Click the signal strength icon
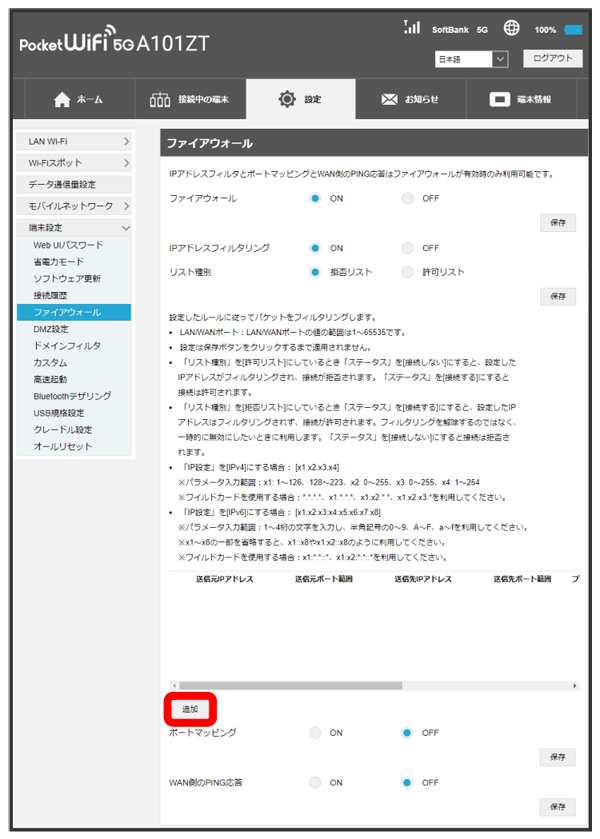Screen dimensions: 600x839 [411, 28]
